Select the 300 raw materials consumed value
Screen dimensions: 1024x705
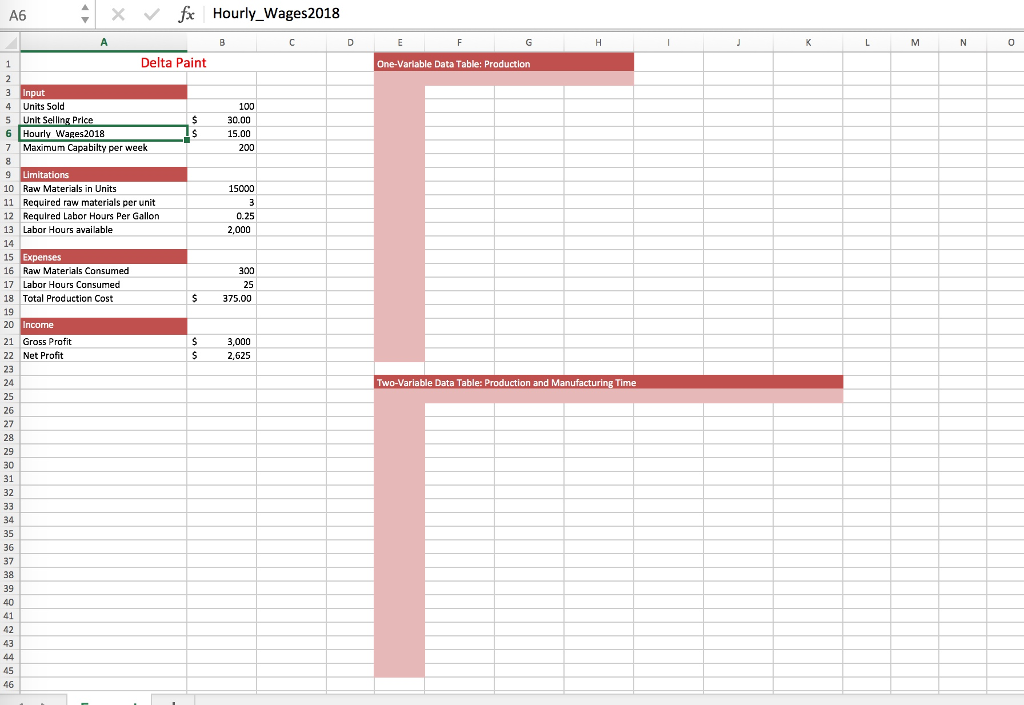click(222, 271)
